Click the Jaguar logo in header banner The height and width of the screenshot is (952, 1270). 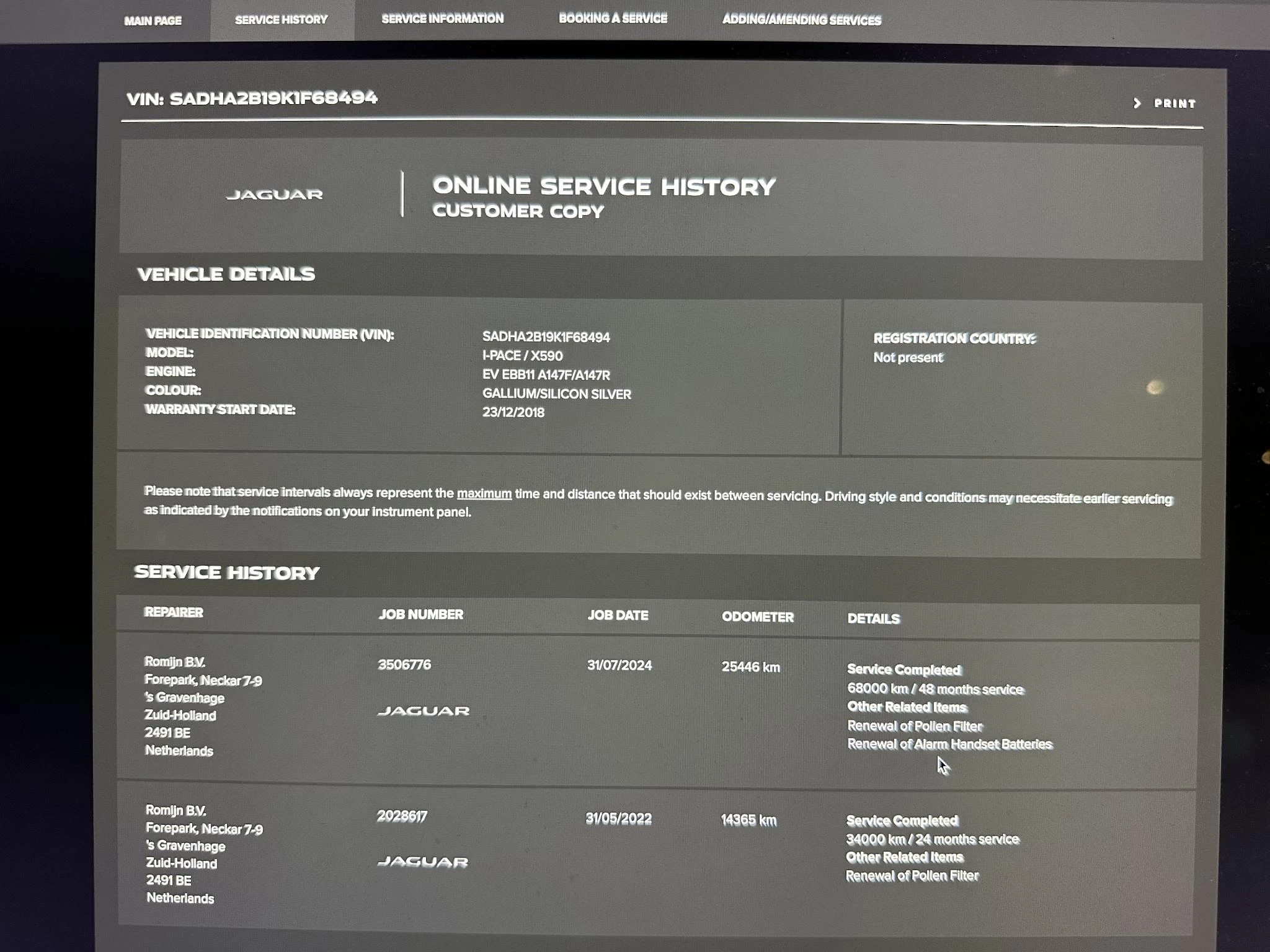(275, 195)
